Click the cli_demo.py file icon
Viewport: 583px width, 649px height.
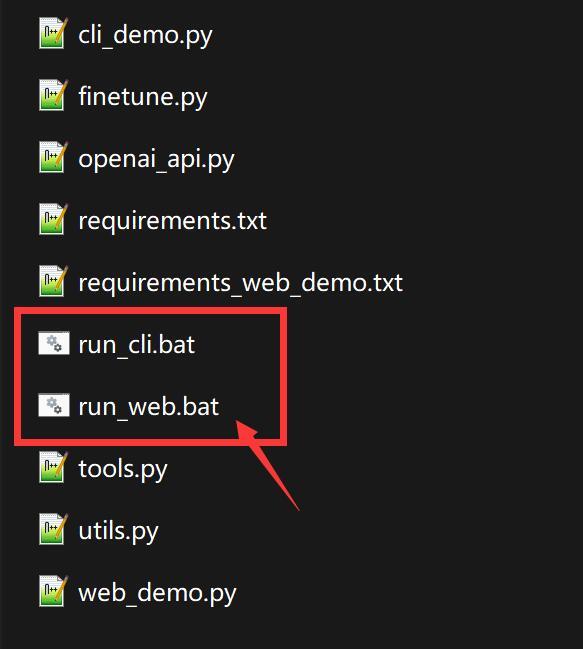(53, 33)
